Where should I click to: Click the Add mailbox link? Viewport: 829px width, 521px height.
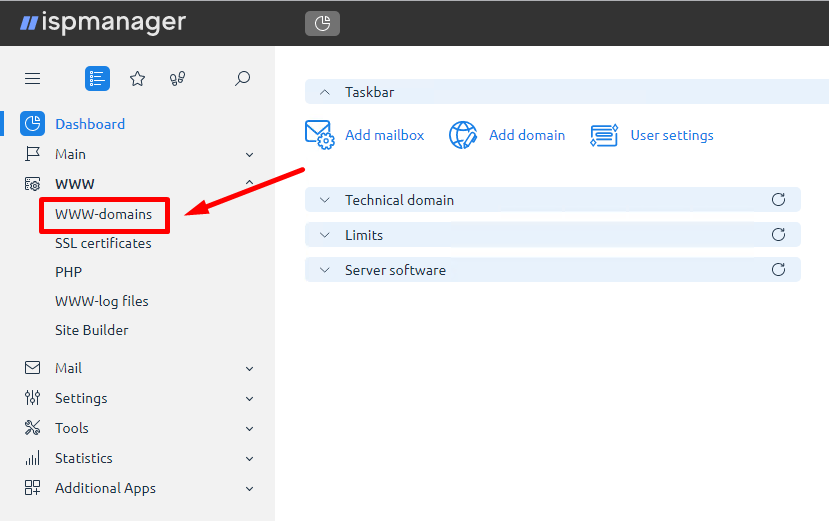tap(384, 135)
